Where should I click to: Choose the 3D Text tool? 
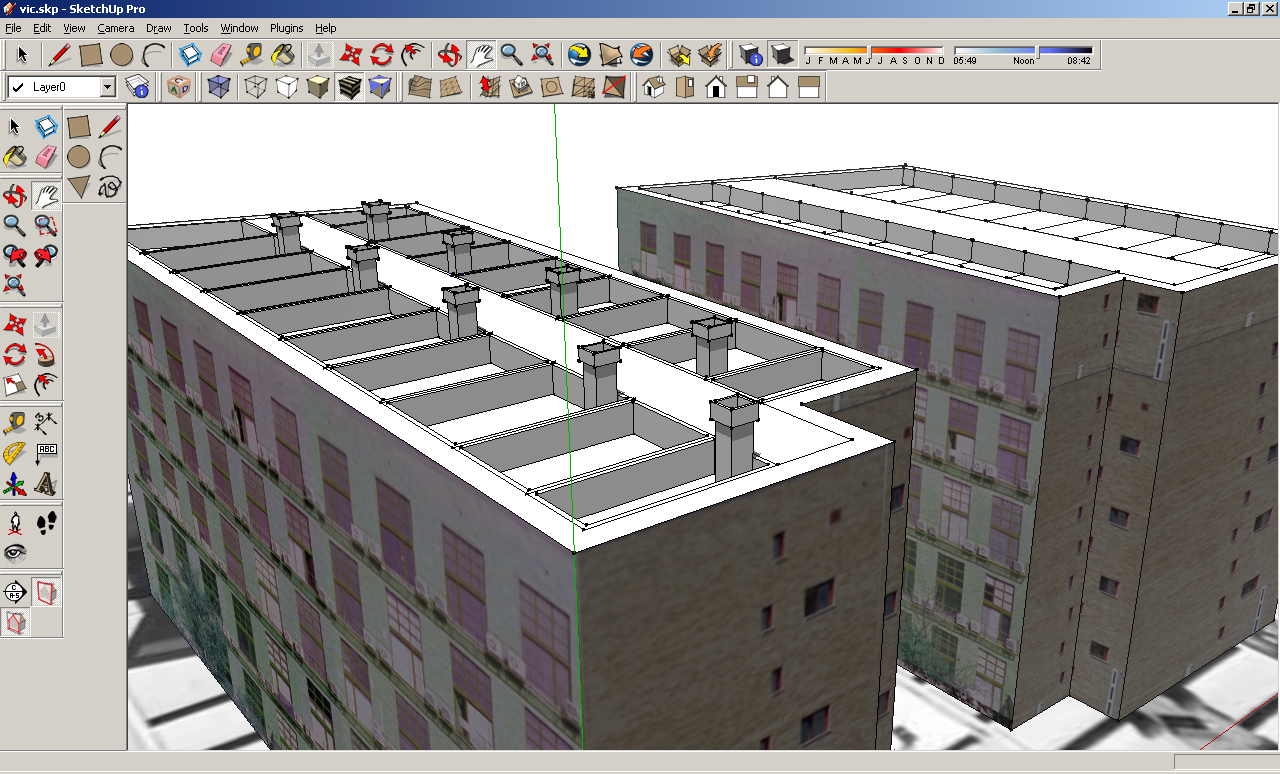point(45,484)
